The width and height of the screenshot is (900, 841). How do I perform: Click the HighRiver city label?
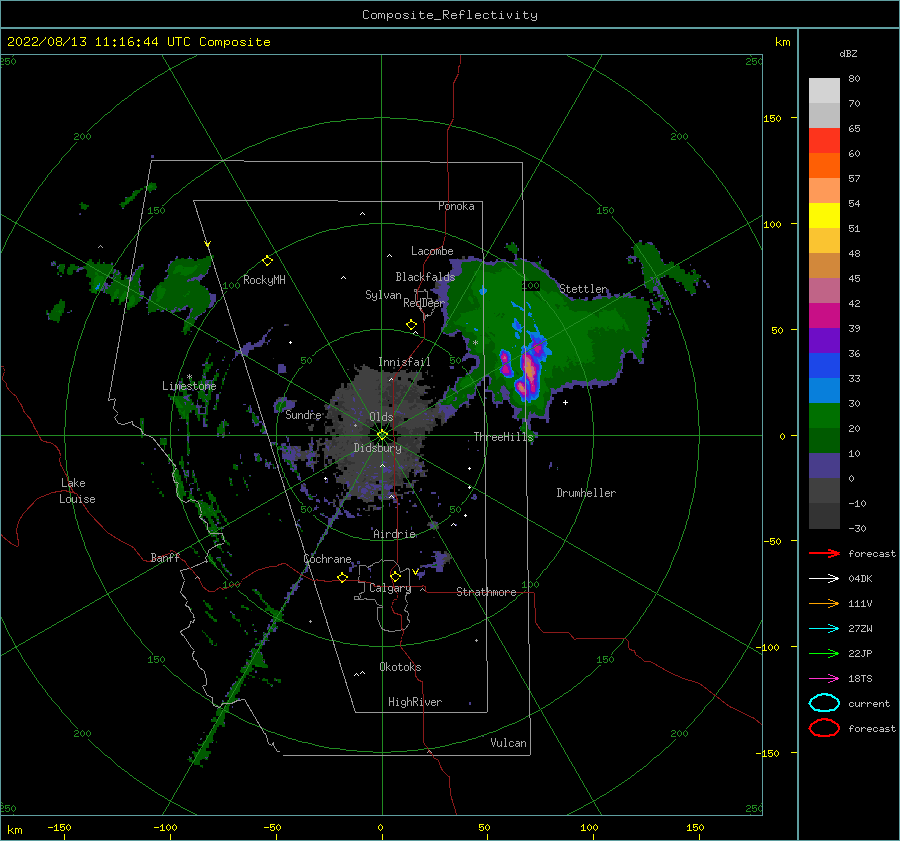click(415, 702)
